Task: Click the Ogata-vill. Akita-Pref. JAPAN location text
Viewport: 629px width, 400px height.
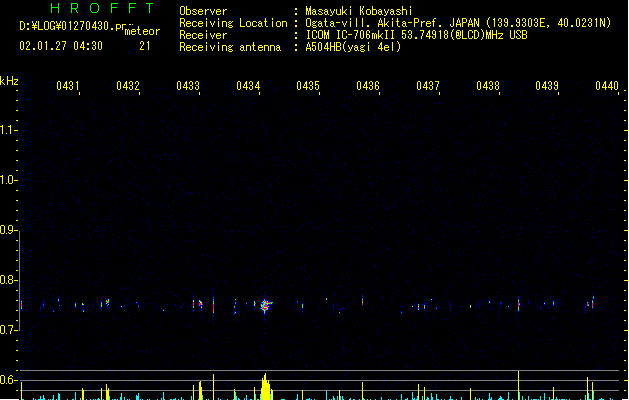Action: point(392,23)
